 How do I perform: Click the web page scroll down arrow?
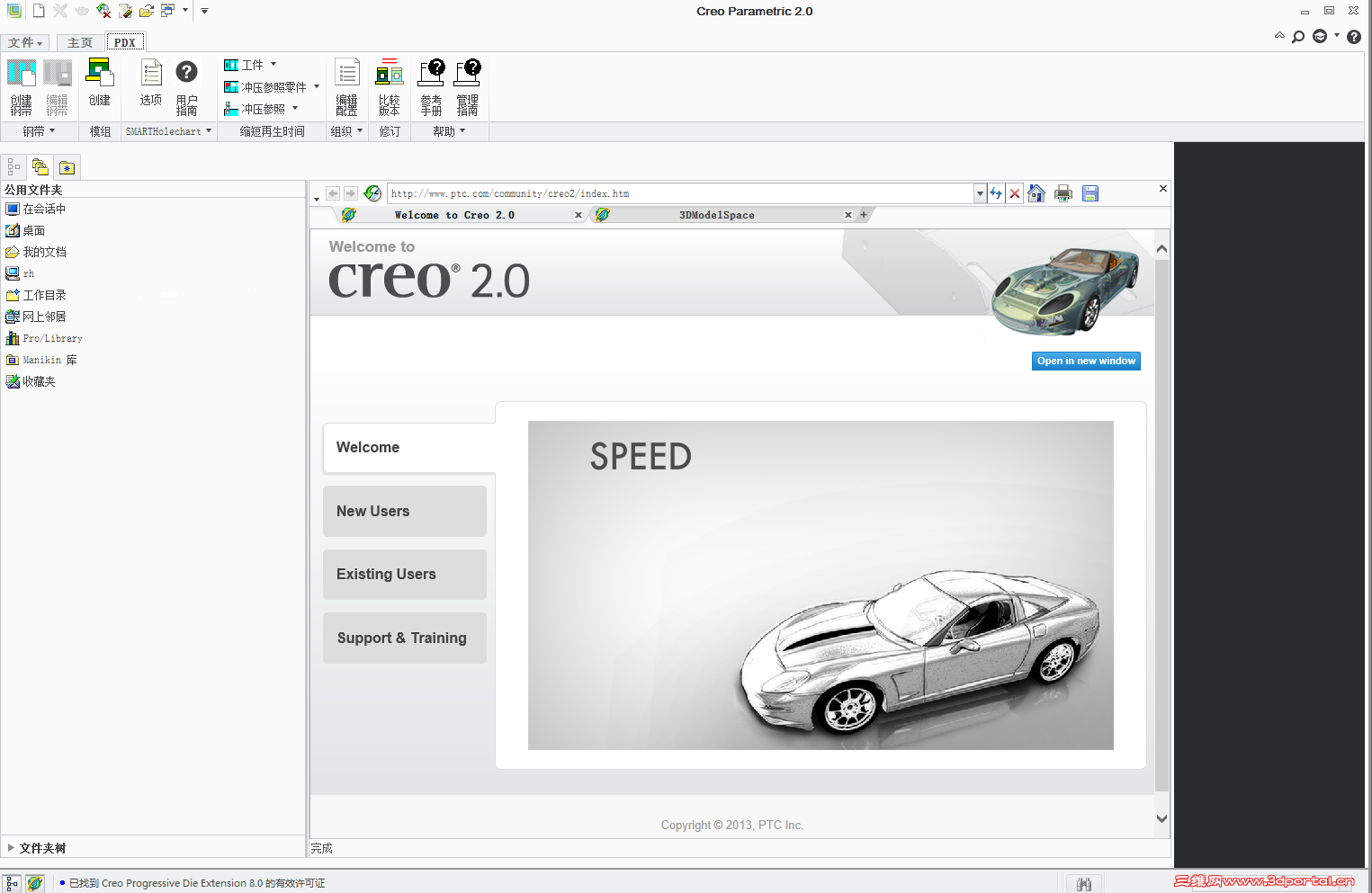1161,818
